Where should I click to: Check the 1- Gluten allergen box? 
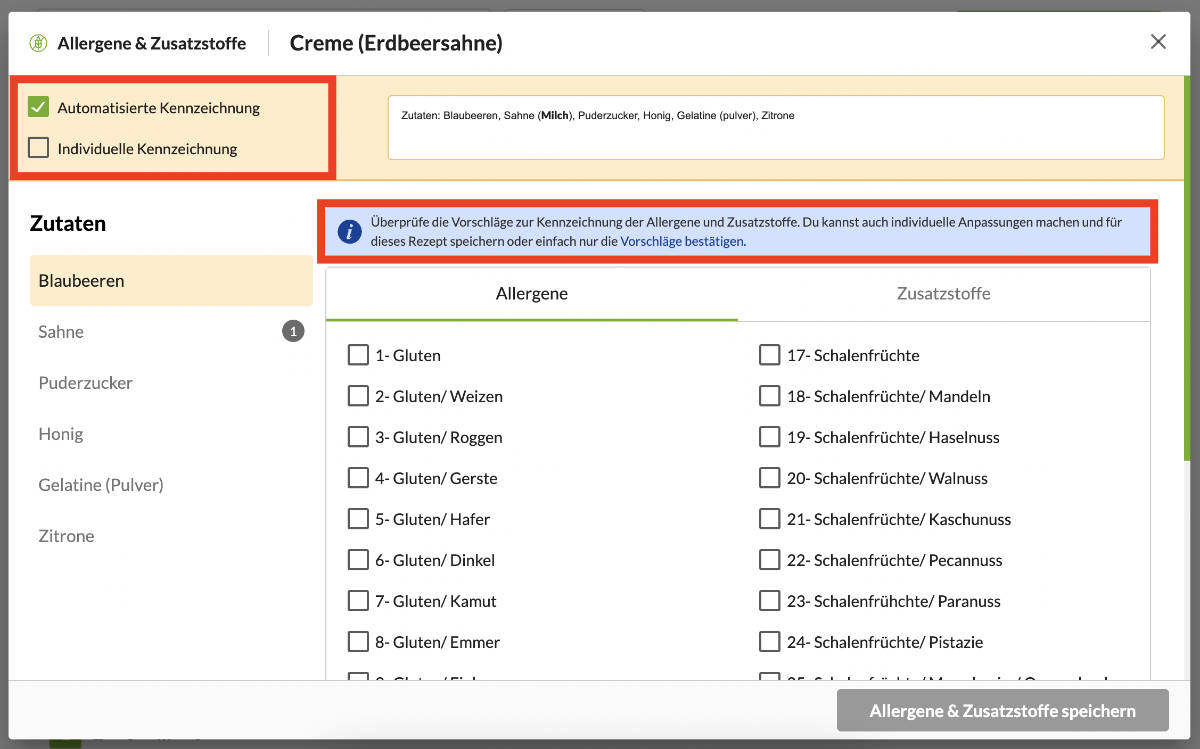358,355
